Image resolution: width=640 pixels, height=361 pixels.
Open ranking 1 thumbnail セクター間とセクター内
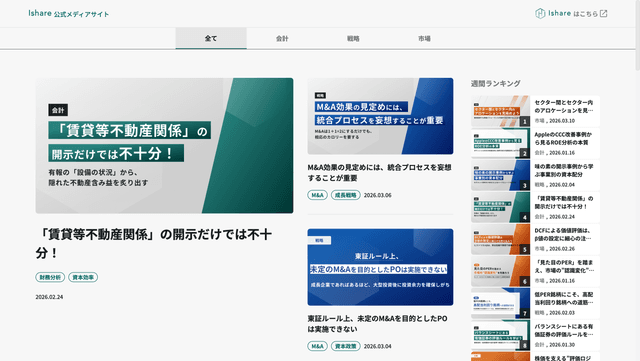click(500, 111)
